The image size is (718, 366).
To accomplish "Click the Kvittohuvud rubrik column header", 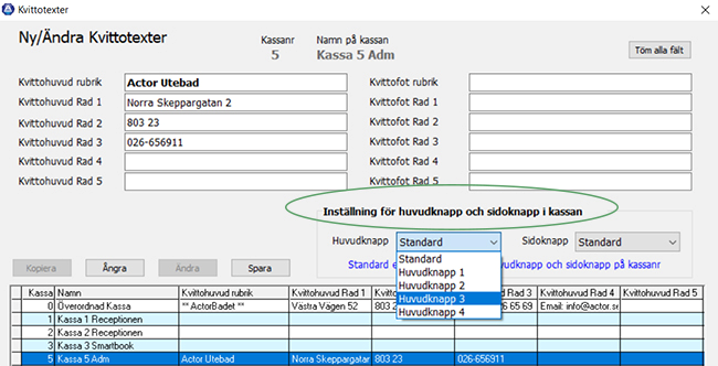I will (234, 293).
